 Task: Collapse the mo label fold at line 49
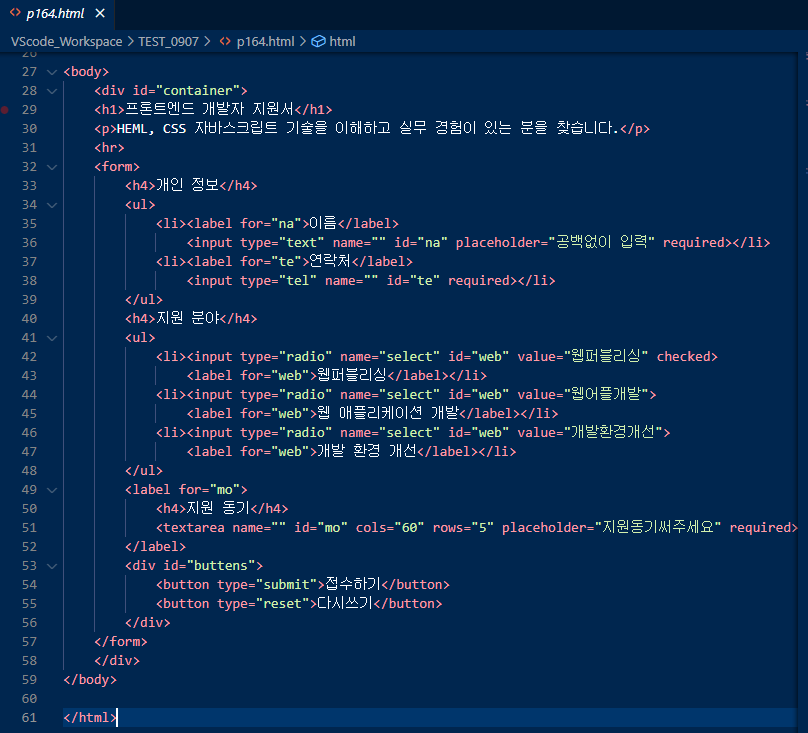click(52, 489)
